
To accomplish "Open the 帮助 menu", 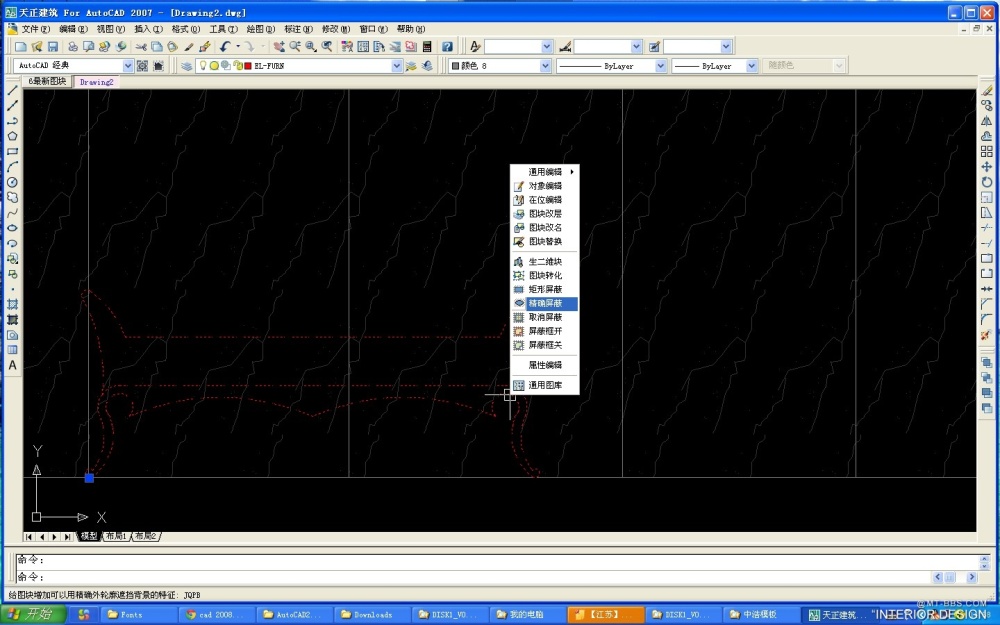I will click(x=411, y=29).
